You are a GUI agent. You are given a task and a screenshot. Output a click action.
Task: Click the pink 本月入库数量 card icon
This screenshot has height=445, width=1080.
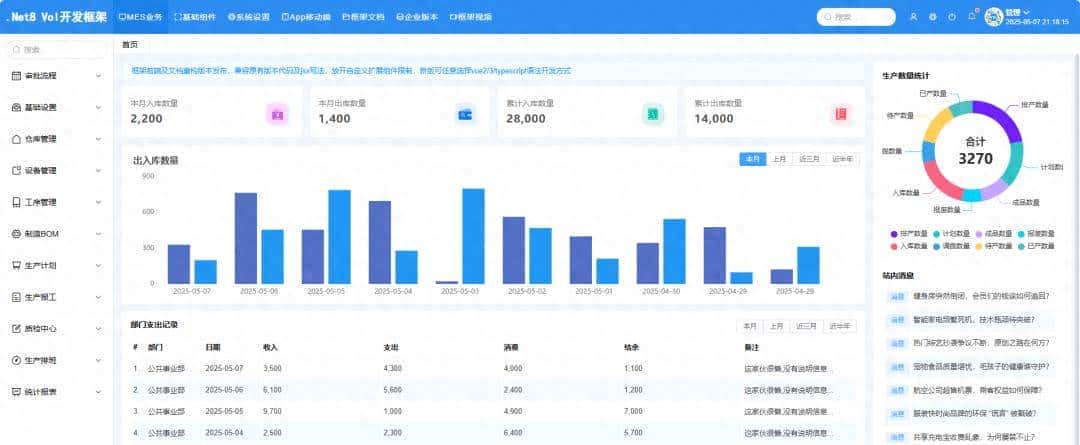click(x=277, y=114)
